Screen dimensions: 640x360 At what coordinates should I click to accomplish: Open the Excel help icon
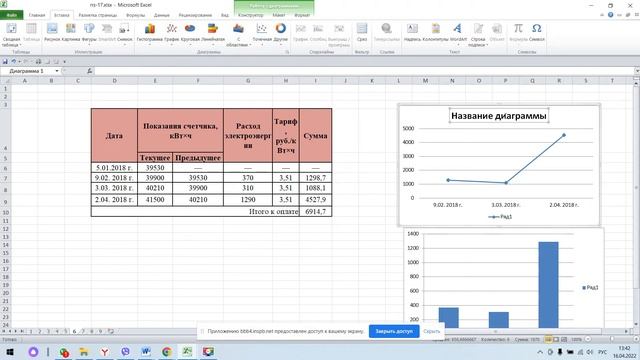click(x=611, y=15)
